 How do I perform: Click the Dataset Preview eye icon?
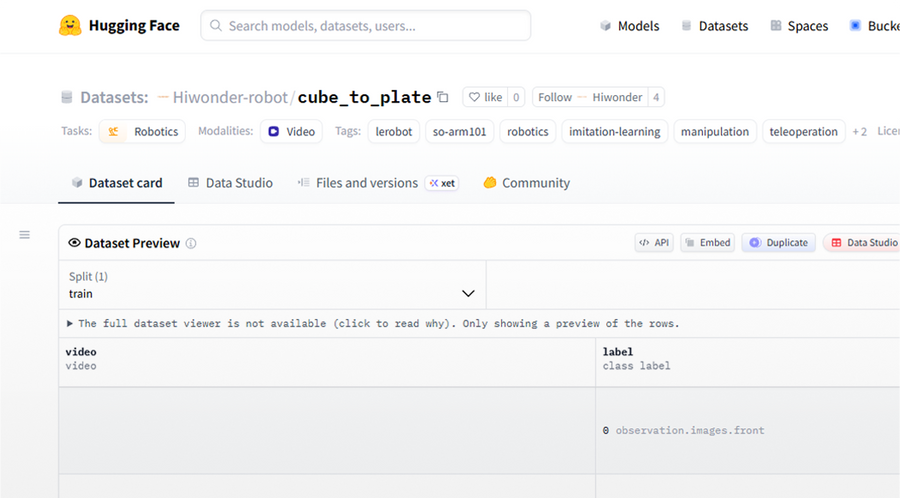click(x=74, y=243)
